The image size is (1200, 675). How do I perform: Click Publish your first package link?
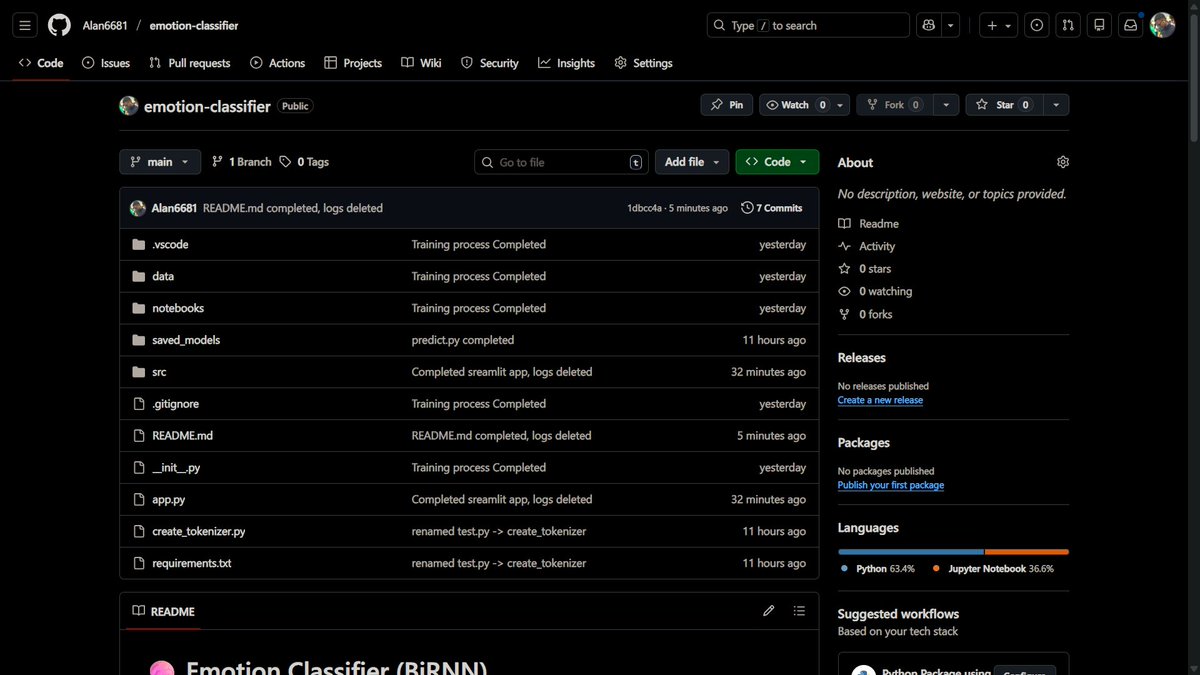[891, 485]
